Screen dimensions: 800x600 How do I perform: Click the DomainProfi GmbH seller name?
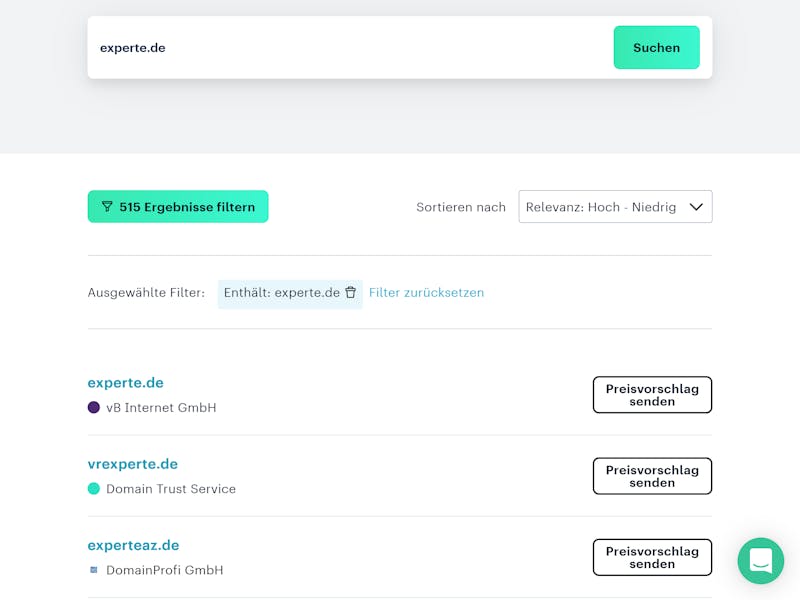tap(165, 570)
